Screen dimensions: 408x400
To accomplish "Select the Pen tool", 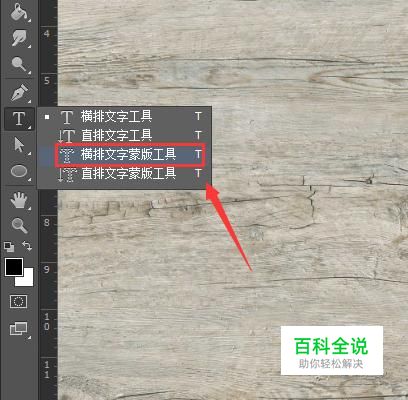I will (19, 92).
